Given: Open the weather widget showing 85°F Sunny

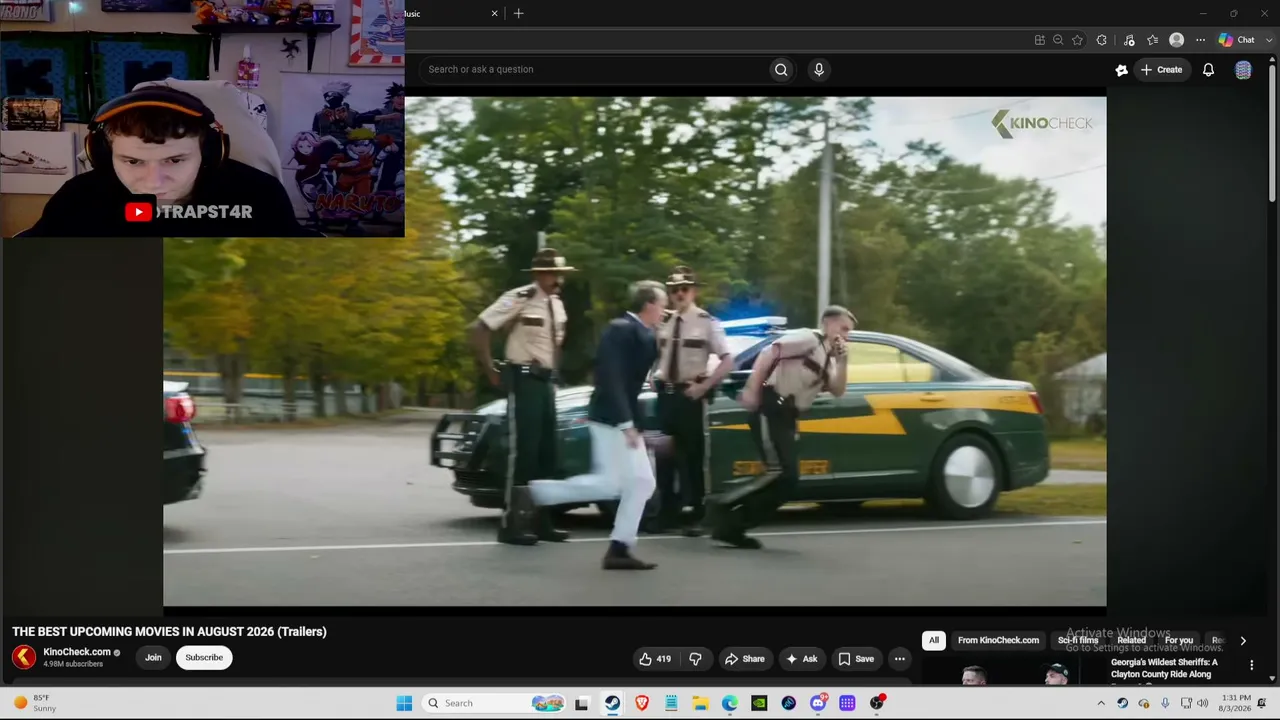Looking at the screenshot, I should coord(34,703).
